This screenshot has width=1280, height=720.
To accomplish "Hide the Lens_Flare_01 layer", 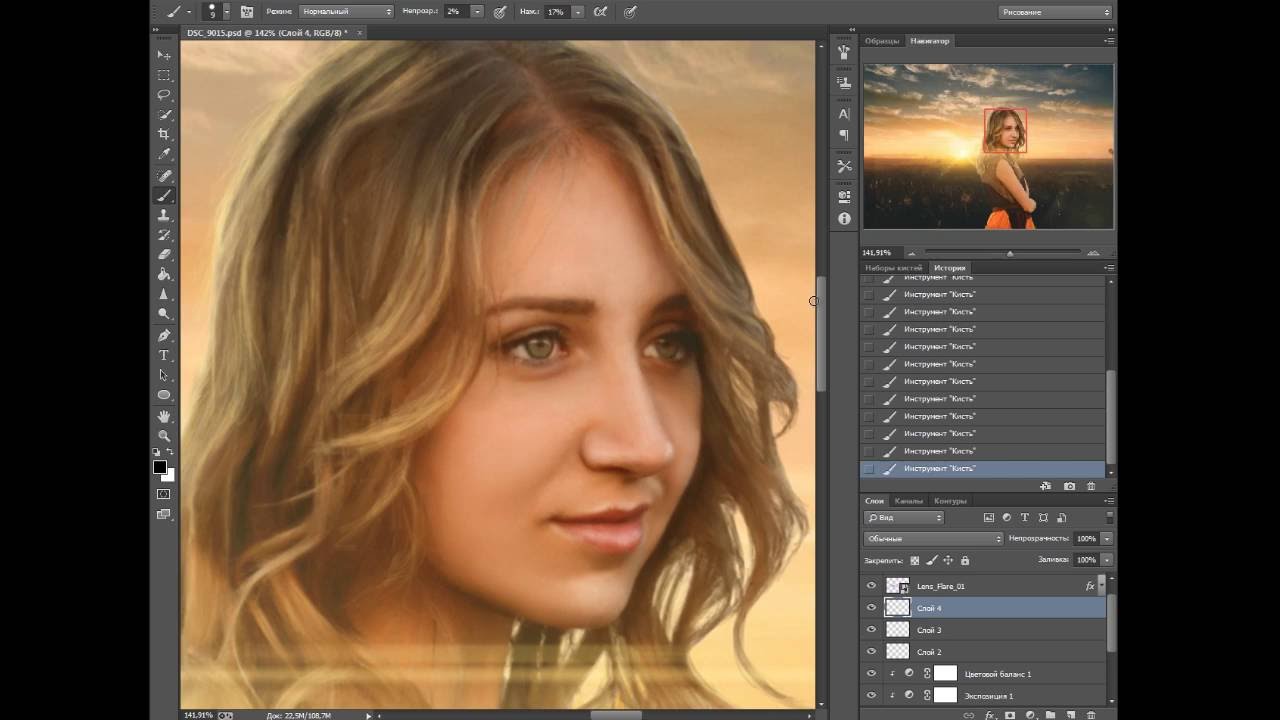I will pyautogui.click(x=871, y=586).
